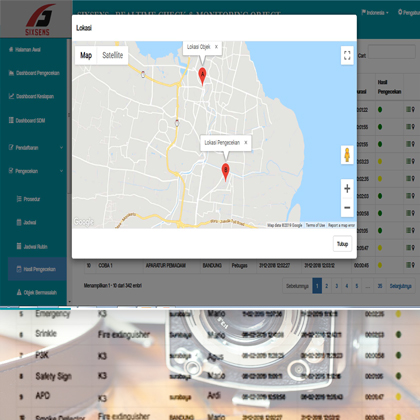The height and width of the screenshot is (420, 420).
Task: Open Dashboard Kesiapan chart icon
Action: (11, 96)
